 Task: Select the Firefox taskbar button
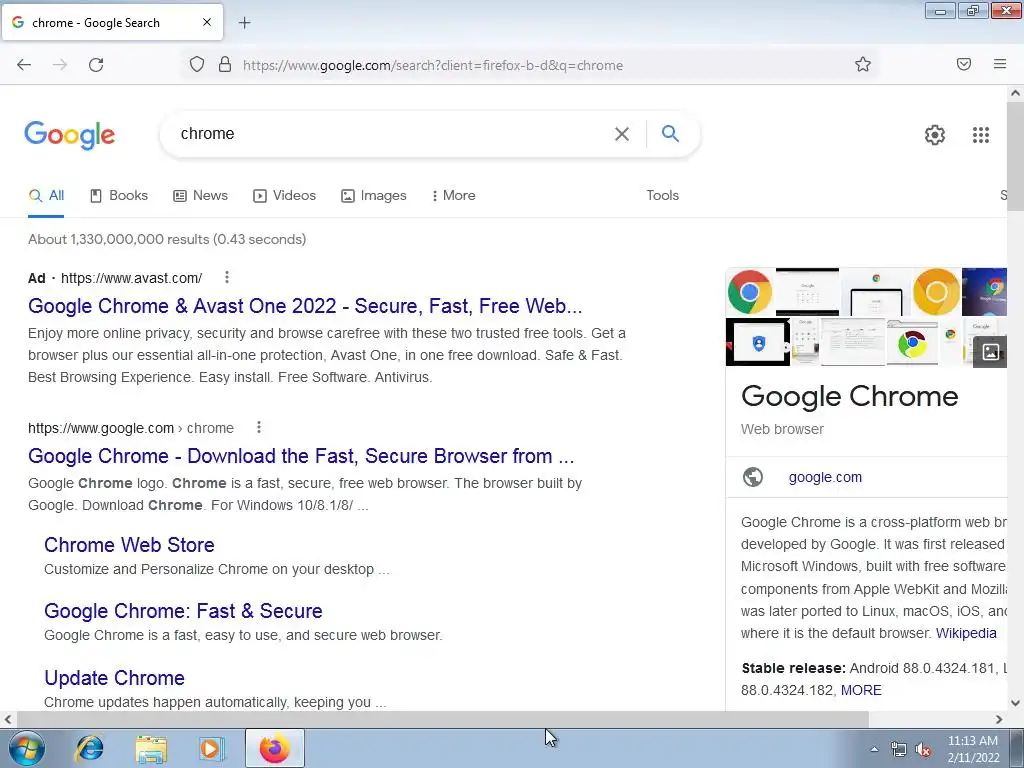point(275,748)
